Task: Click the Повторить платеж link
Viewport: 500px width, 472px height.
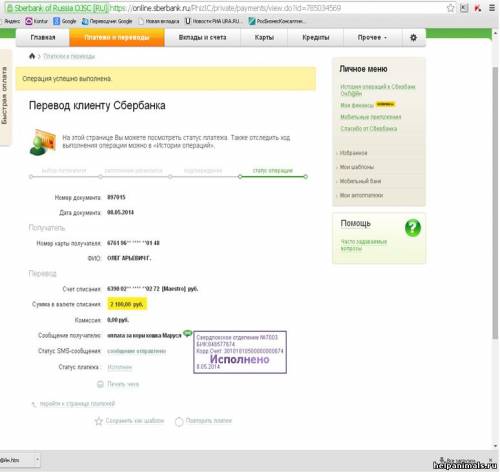Action: click(209, 421)
